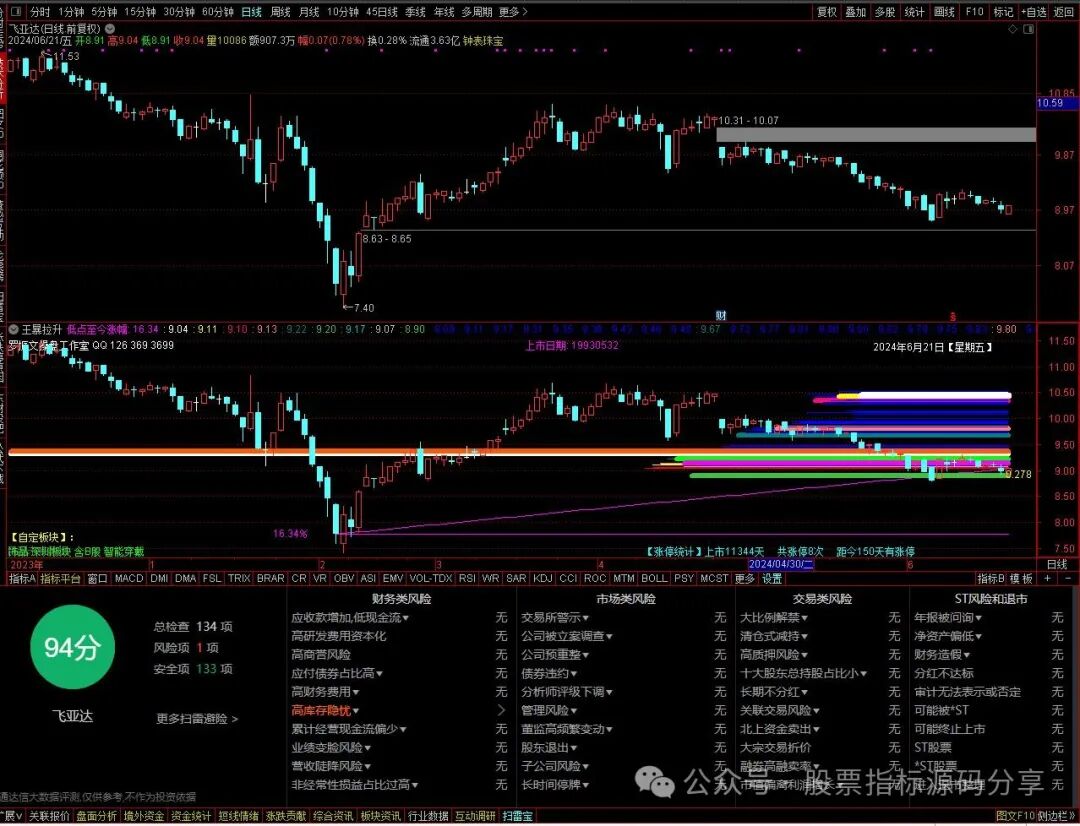1080x826 pixels.
Task: Switch to 关联报价 bottom tab
Action: (50, 816)
